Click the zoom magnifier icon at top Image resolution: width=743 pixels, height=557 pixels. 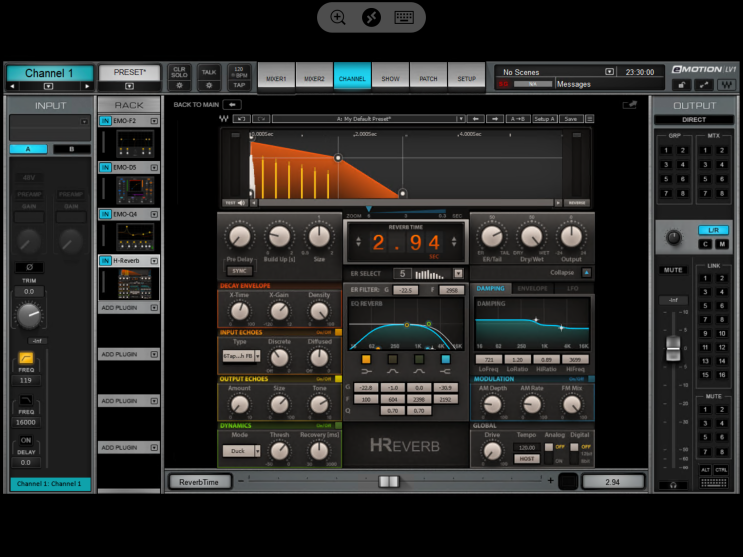338,18
